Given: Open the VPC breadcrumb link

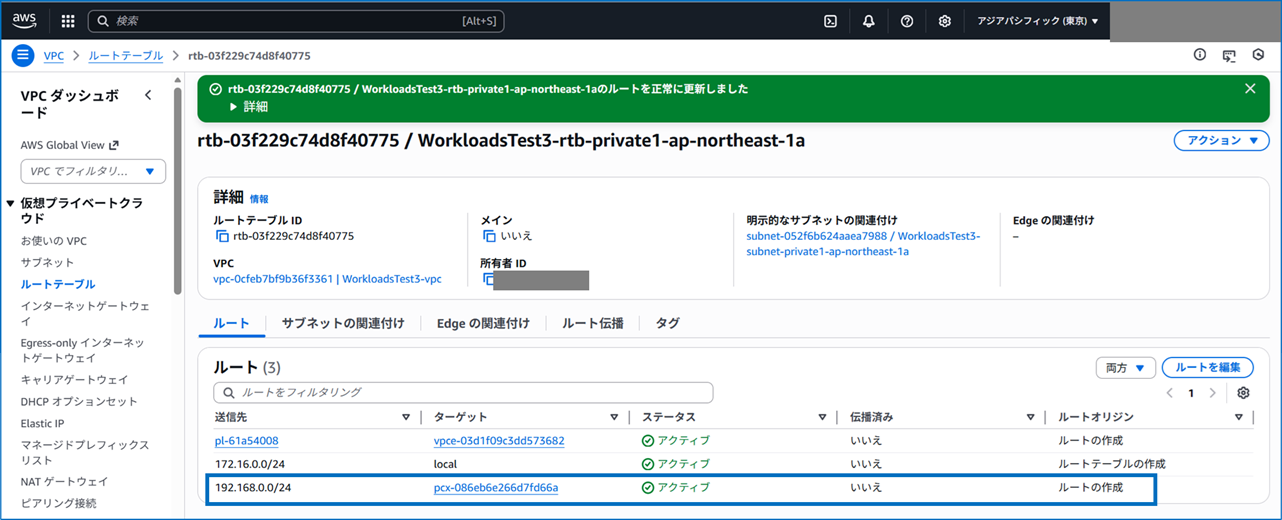Looking at the screenshot, I should [53, 55].
